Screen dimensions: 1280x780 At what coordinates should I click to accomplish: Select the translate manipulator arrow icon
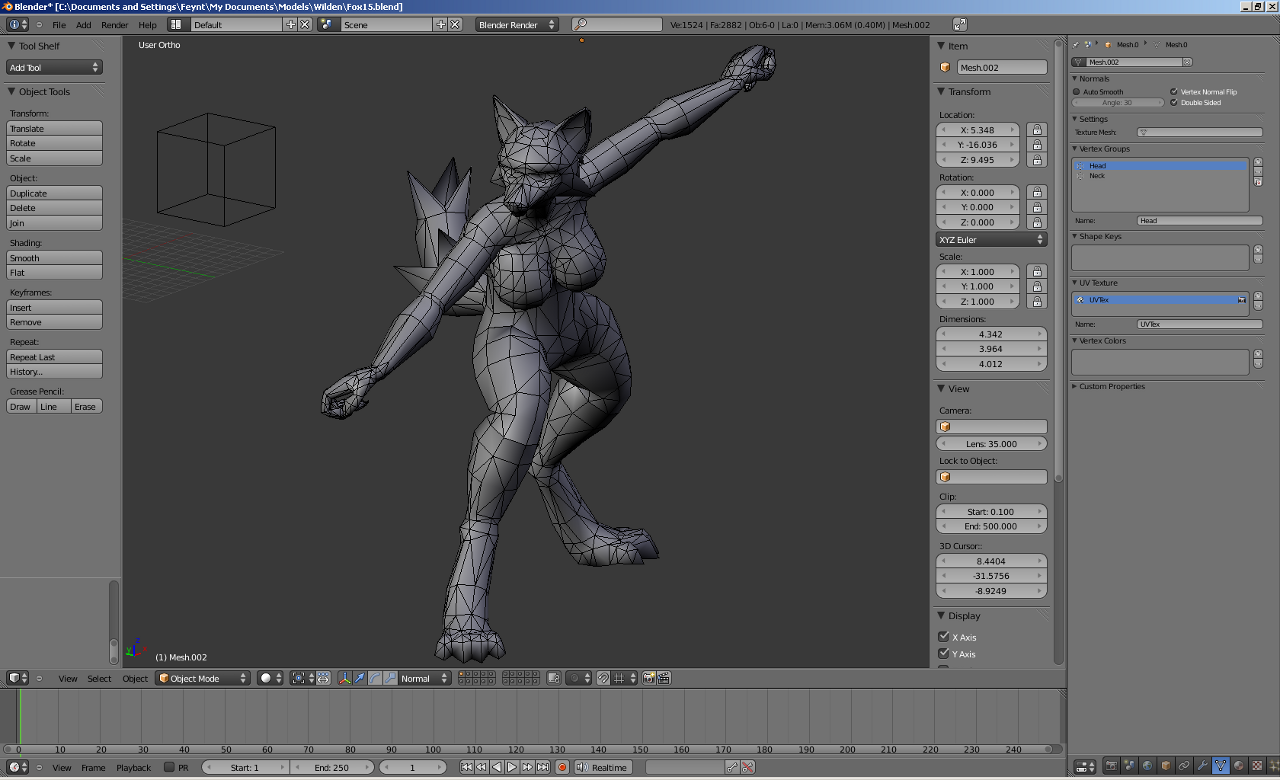pyautogui.click(x=360, y=678)
